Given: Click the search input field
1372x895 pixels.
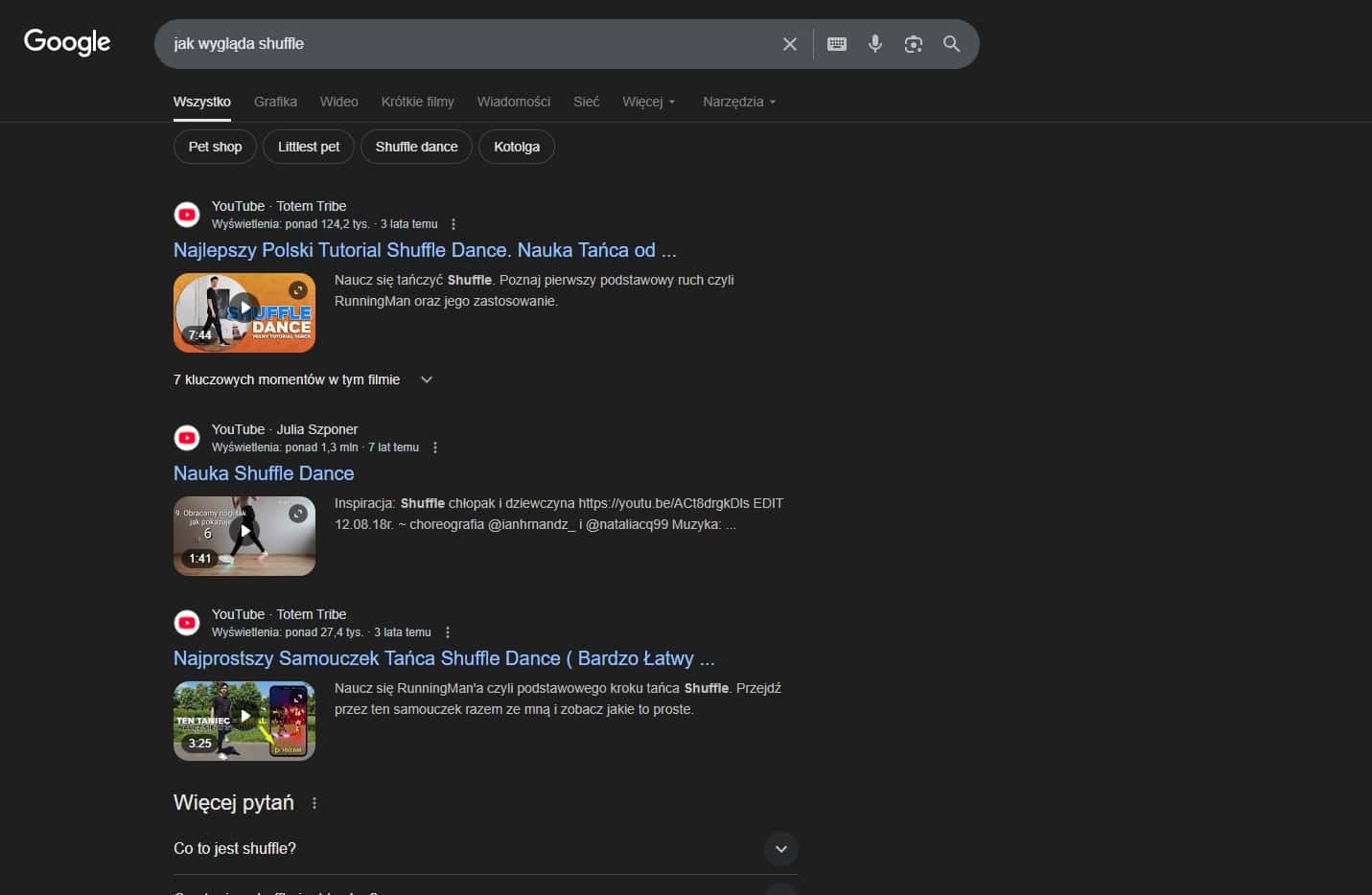Looking at the screenshot, I should pyautogui.click(x=470, y=44).
